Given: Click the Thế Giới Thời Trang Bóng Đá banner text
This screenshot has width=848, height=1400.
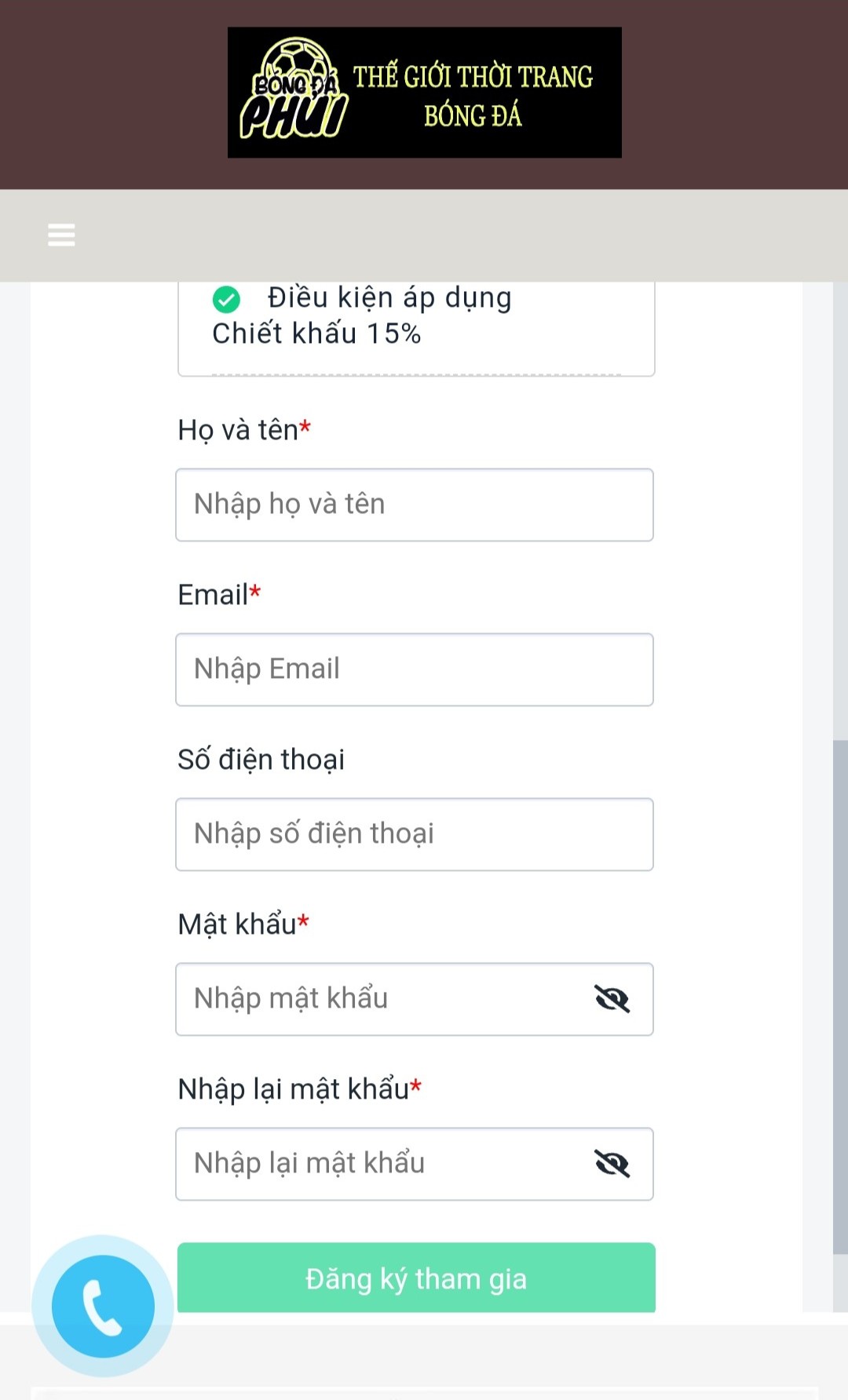Looking at the screenshot, I should point(473,96).
